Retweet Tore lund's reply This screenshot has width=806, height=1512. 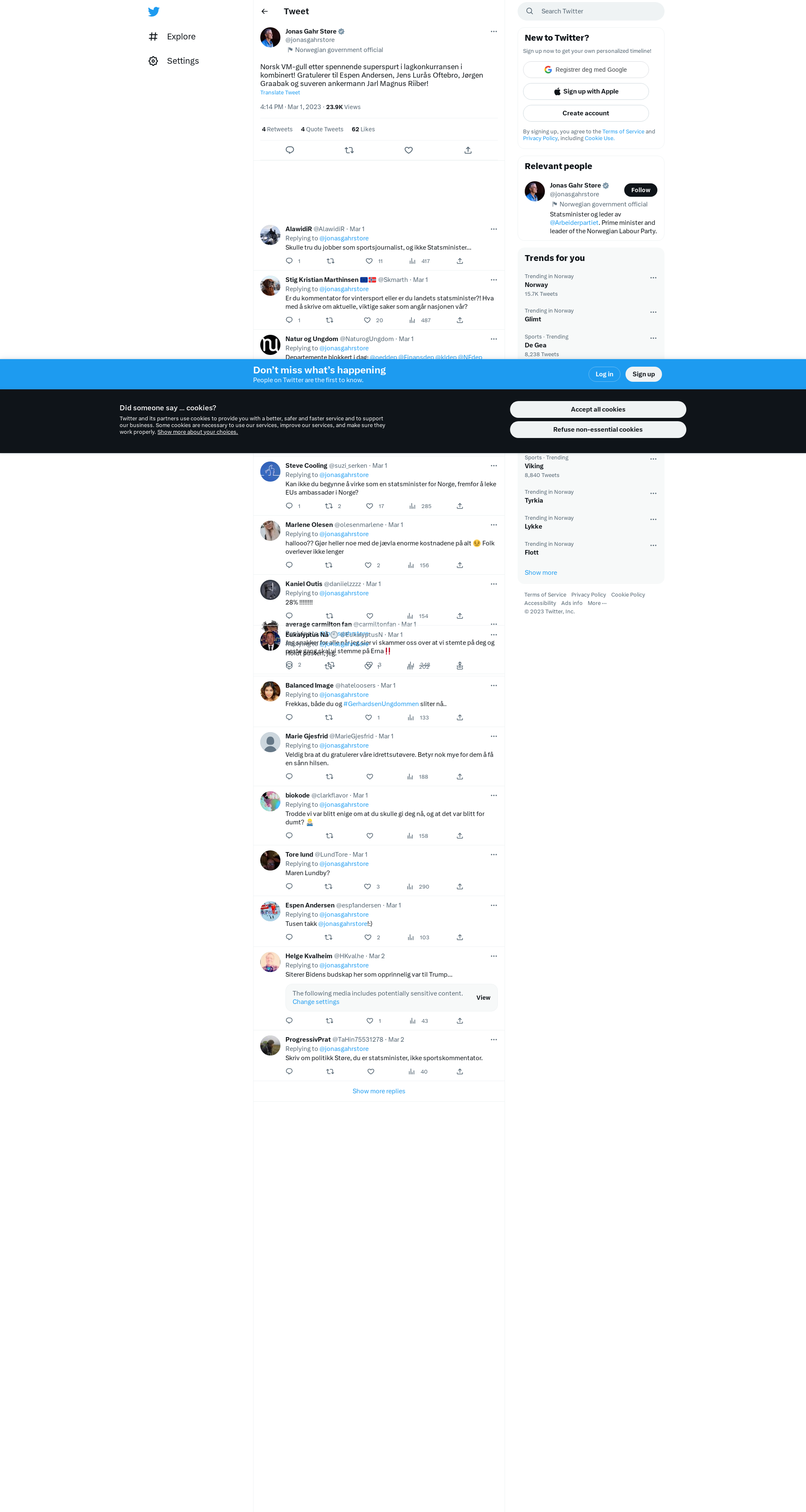[x=328, y=887]
